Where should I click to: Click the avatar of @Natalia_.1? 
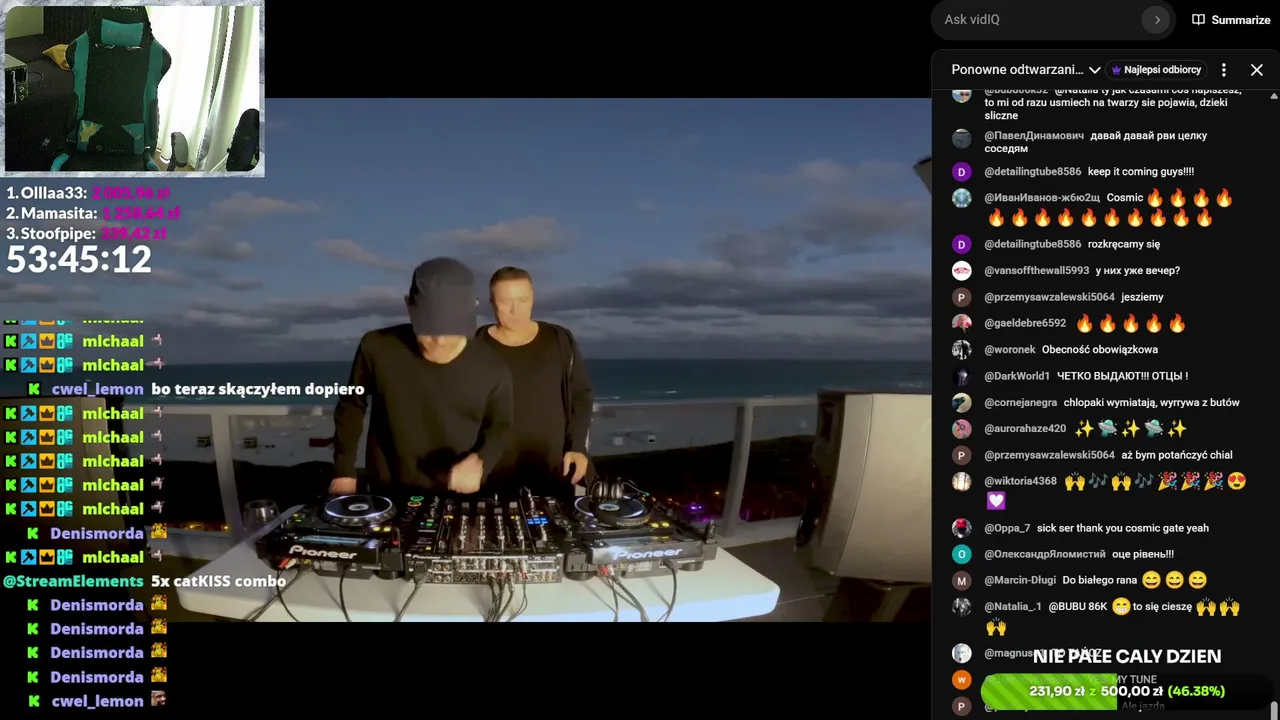click(x=961, y=607)
